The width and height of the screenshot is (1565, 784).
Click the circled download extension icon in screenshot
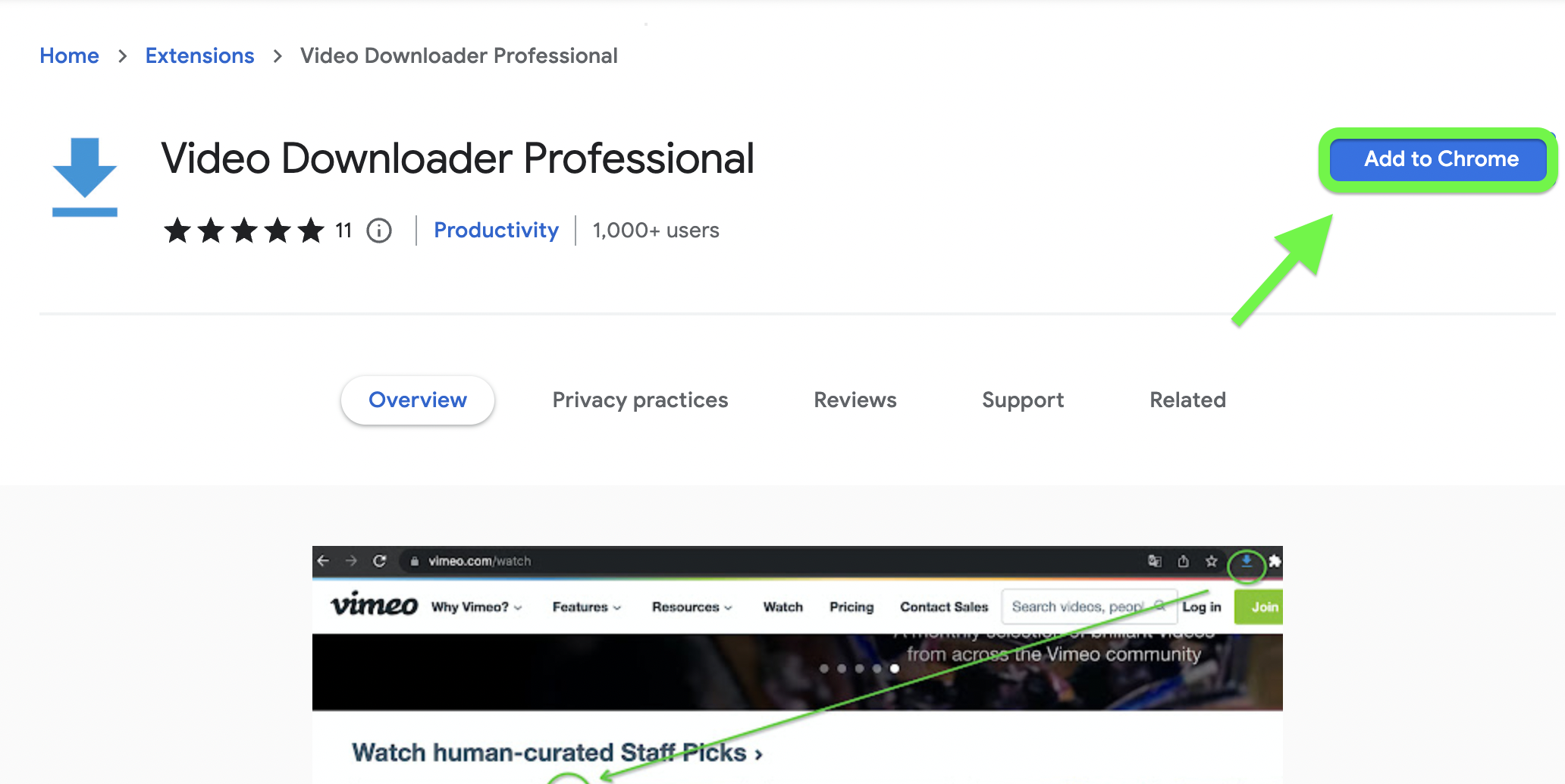coord(1246,563)
